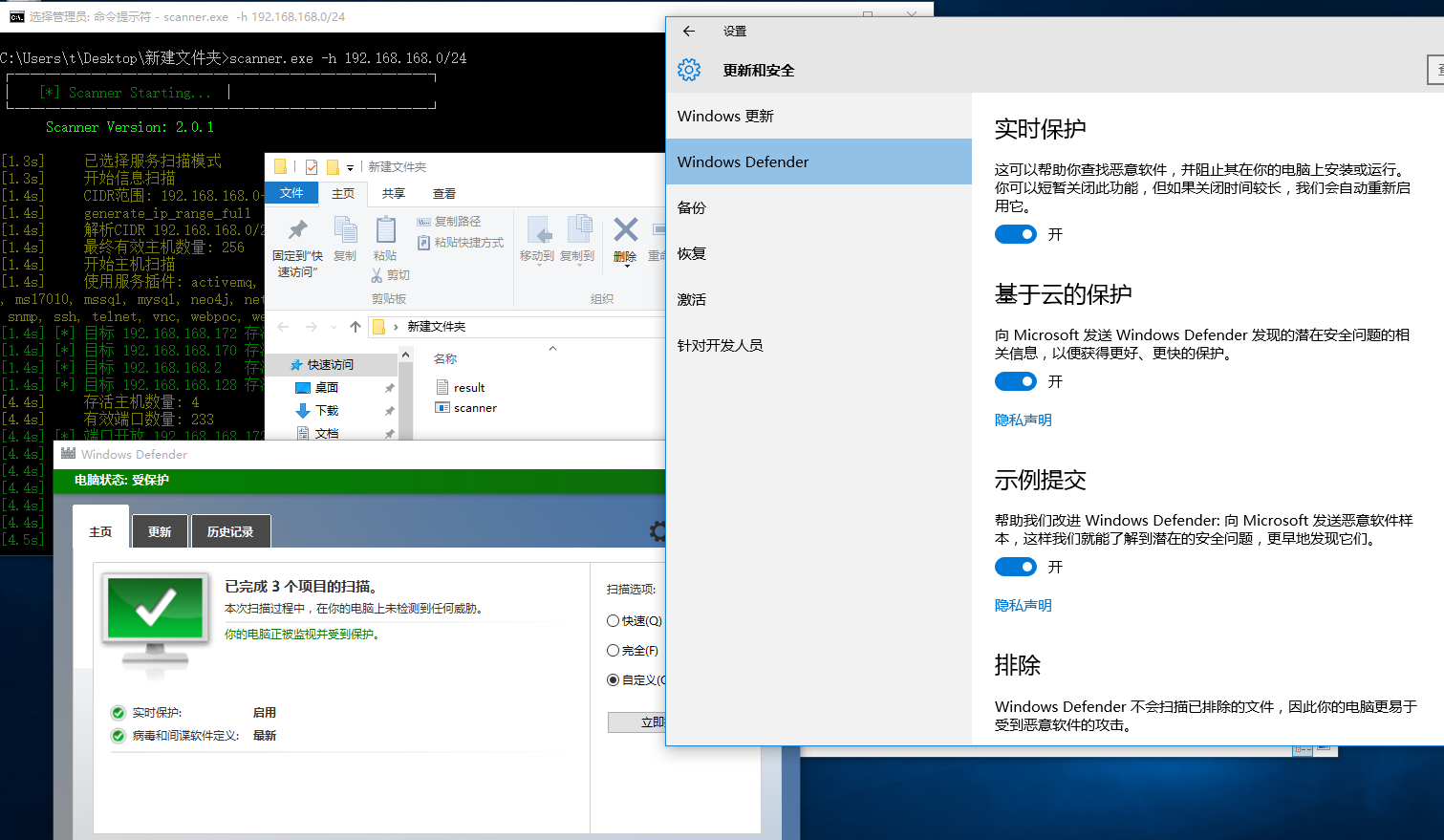Click the 剪切 scissors icon in Explorer
The image size is (1444, 840).
(377, 275)
